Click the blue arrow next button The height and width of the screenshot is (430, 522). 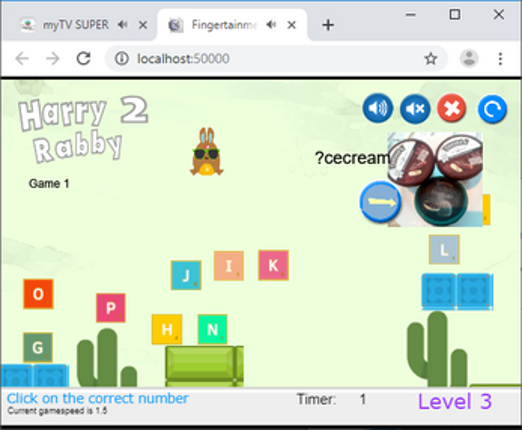click(380, 202)
